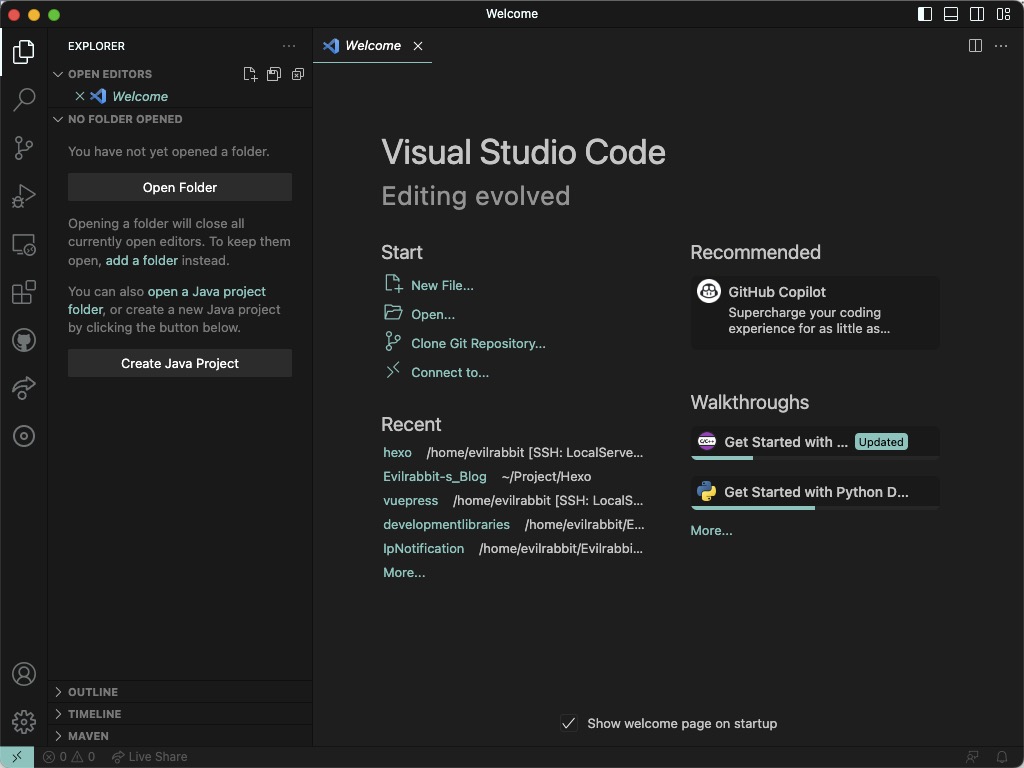Open Accounts icon in activity bar
This screenshot has width=1024, height=768.
coord(24,674)
